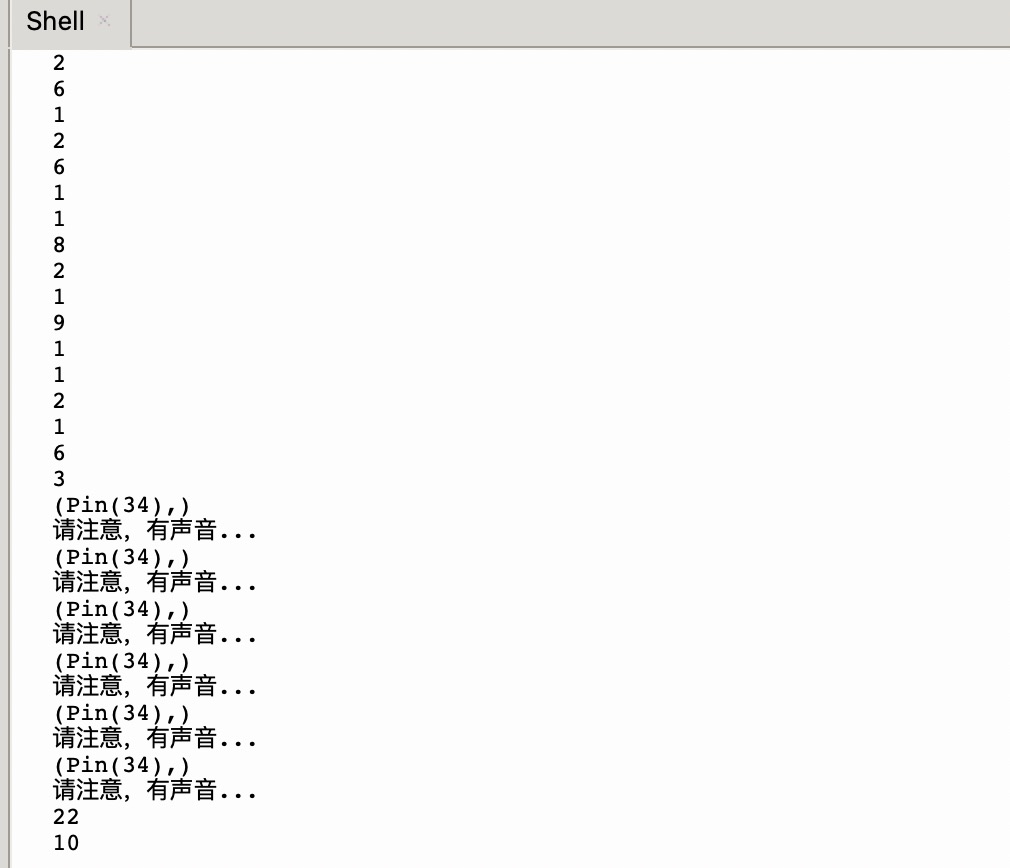Click the first (Pin(34),) output line
The height and width of the screenshot is (868, 1010).
coord(122,505)
